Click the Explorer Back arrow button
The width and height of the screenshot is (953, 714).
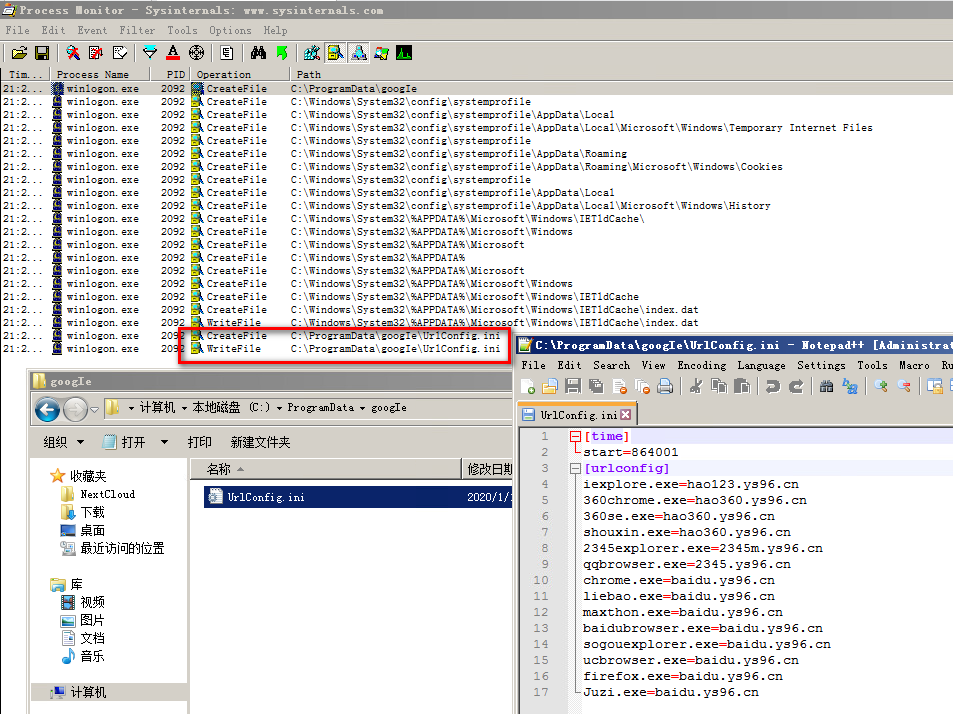click(47, 409)
